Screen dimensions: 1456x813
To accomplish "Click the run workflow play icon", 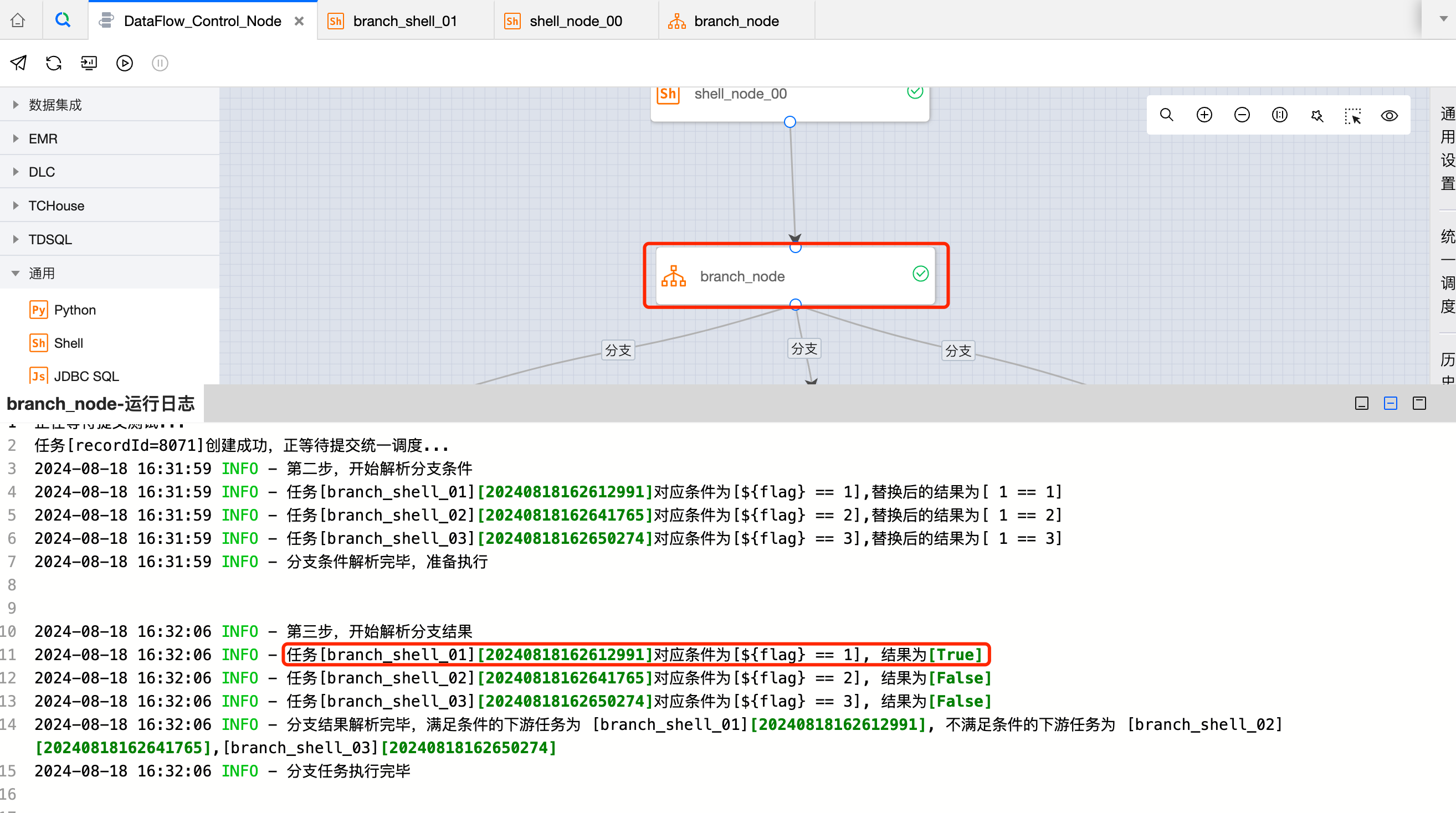I will (124, 63).
